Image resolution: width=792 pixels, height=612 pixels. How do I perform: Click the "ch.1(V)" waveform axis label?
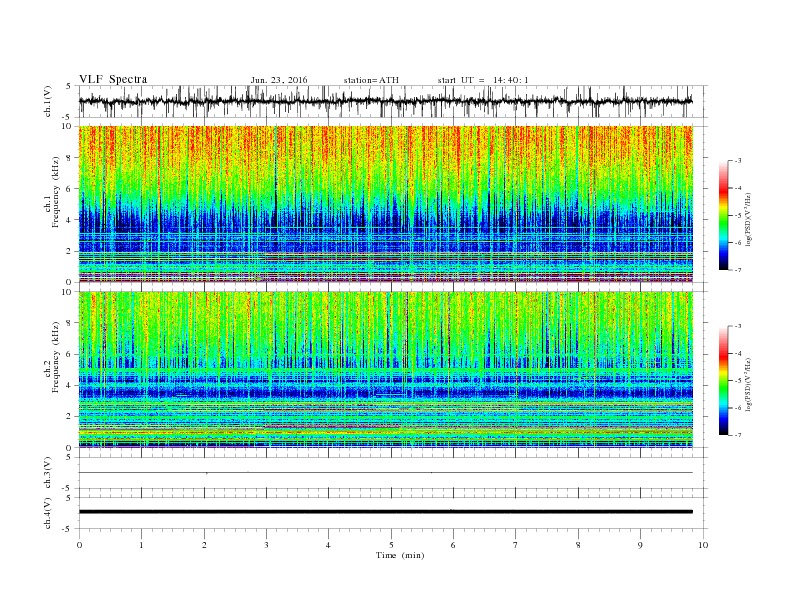48,101
